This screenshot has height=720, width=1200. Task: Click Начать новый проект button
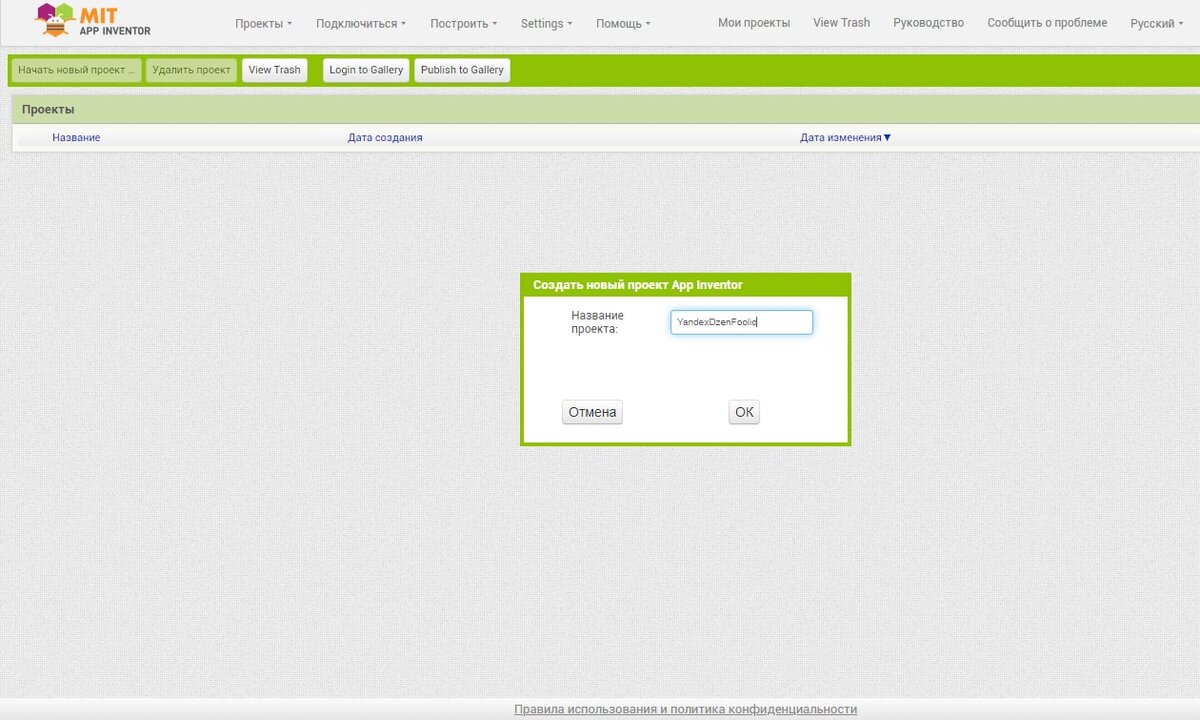76,70
